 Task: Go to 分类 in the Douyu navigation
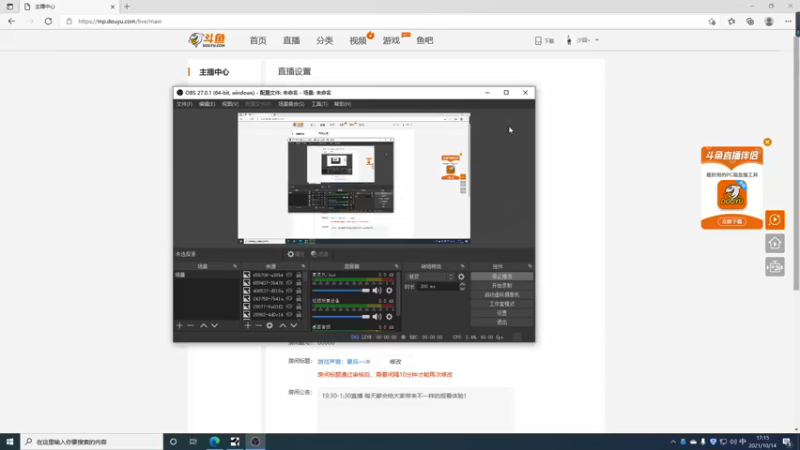click(324, 40)
